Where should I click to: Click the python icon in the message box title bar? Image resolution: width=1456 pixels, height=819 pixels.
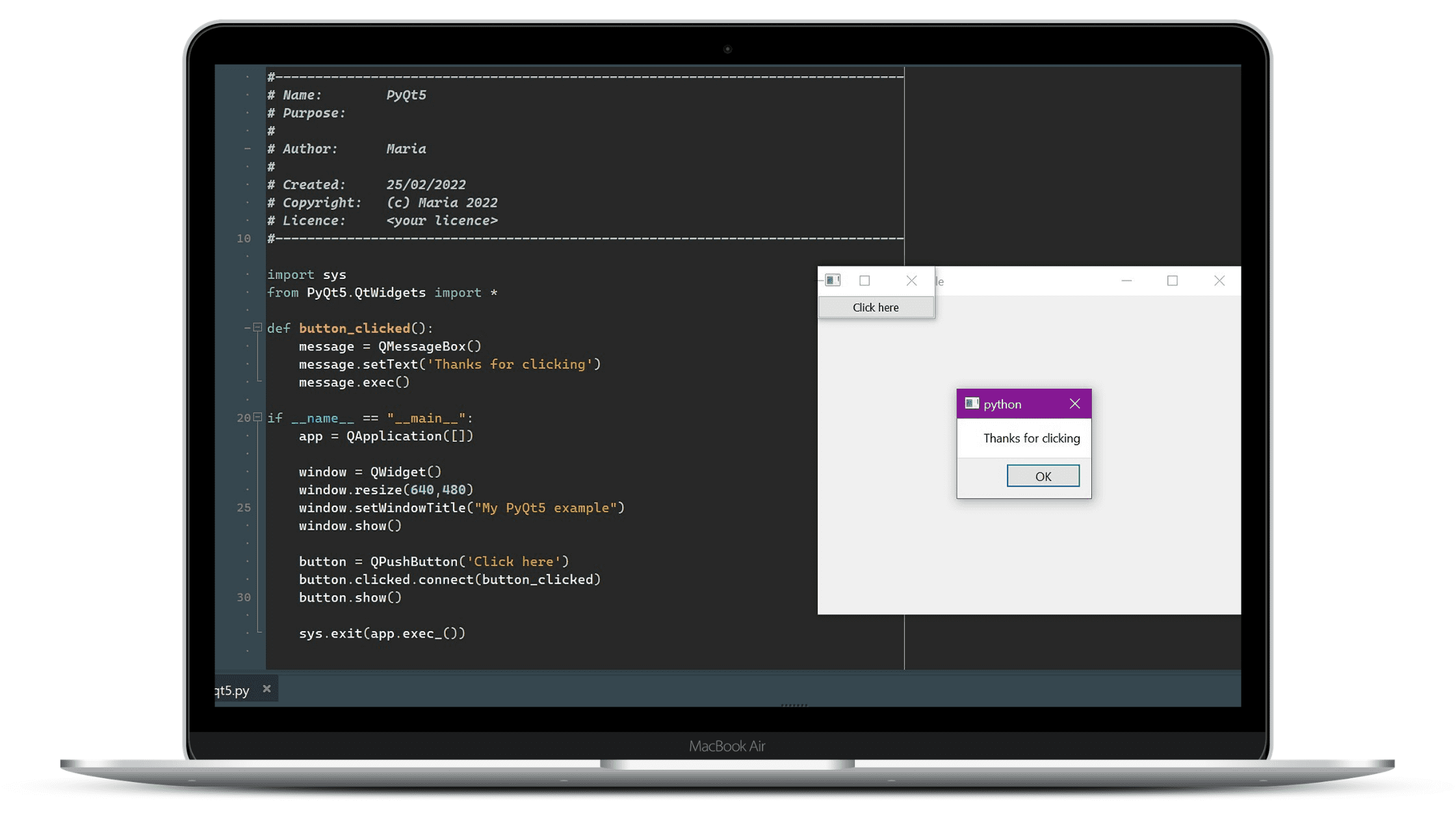point(972,404)
